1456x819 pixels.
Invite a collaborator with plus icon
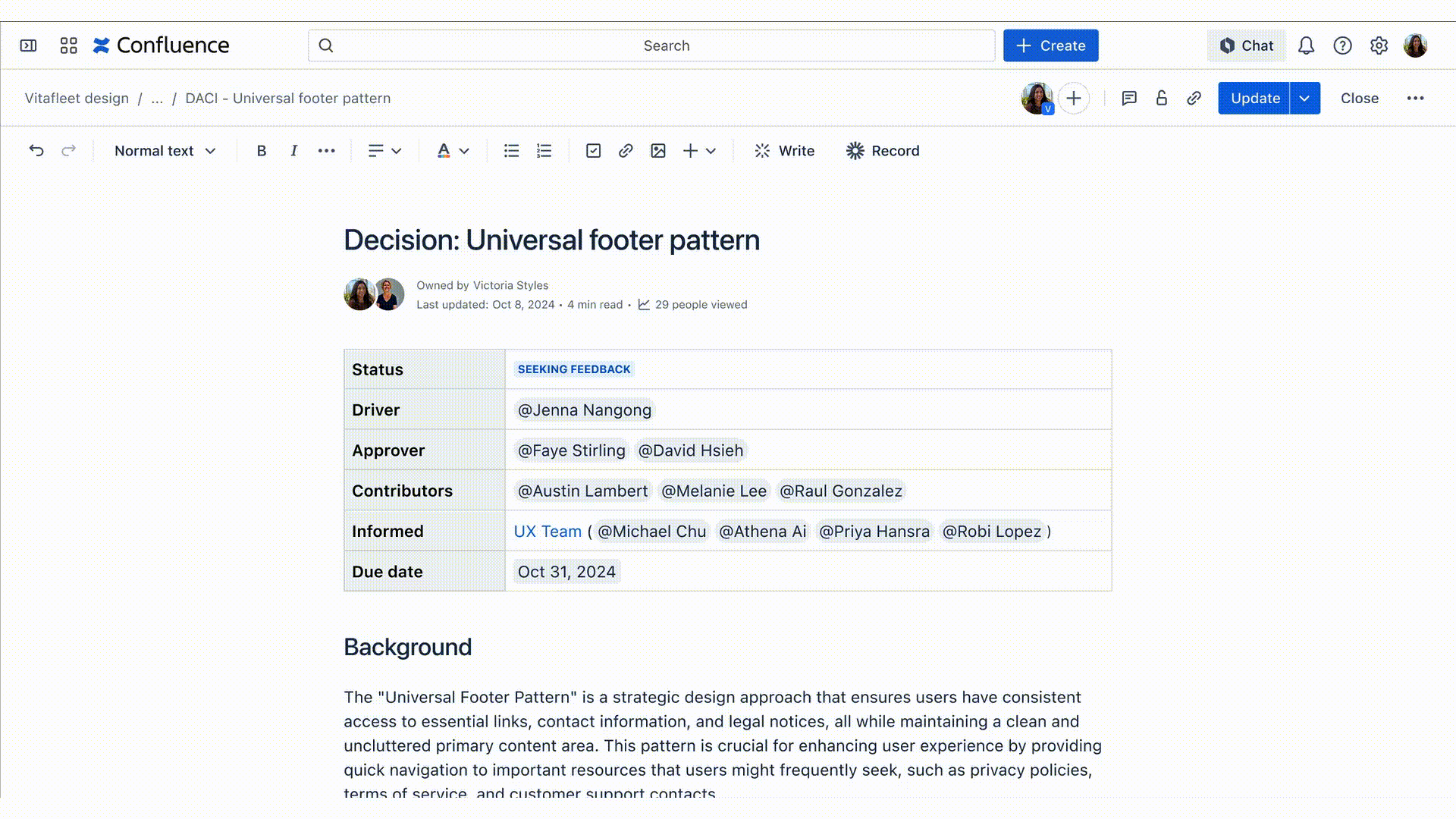coord(1074,98)
